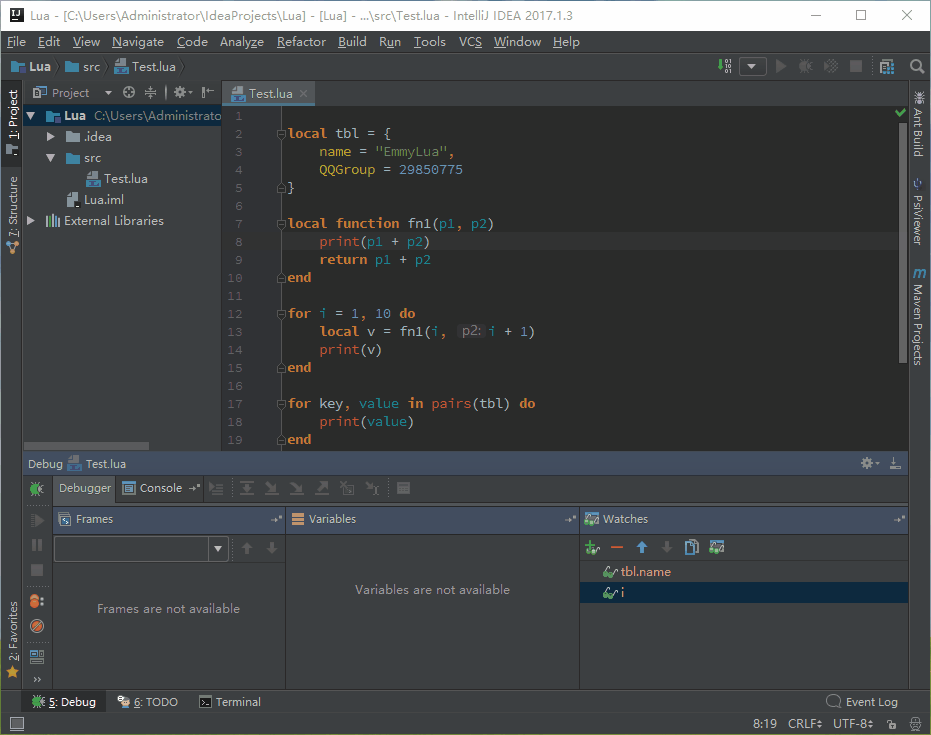The height and width of the screenshot is (735, 931).
Task: Expand the .idea folder
Action: [x=50, y=136]
